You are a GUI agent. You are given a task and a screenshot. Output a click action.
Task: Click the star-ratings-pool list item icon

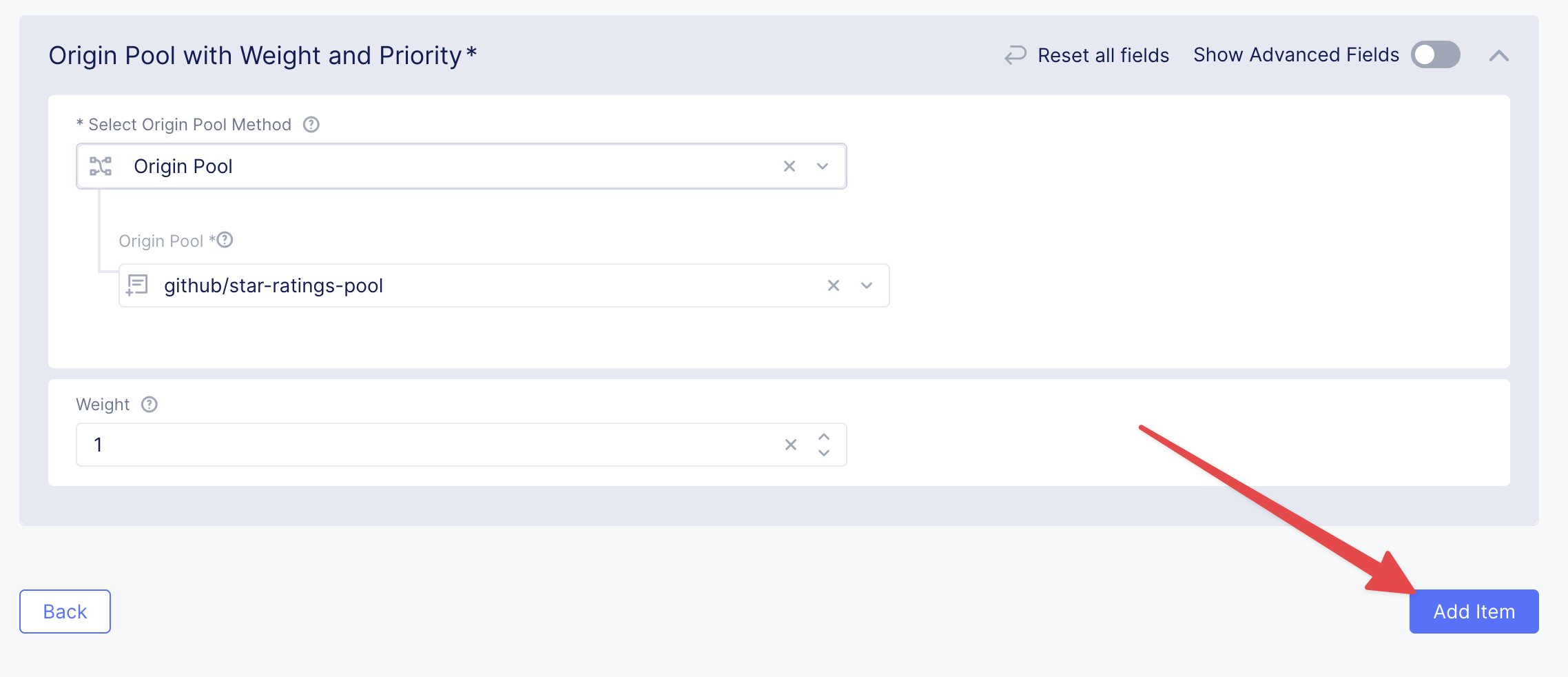click(137, 285)
